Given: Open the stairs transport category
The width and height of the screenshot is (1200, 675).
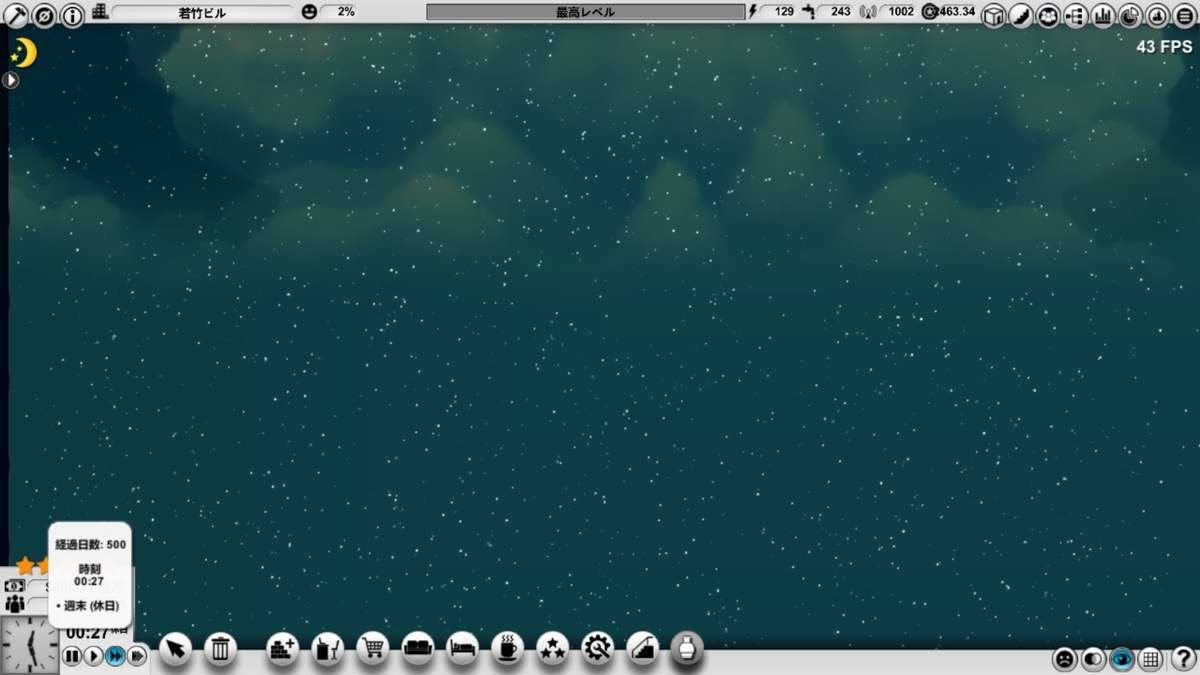Looking at the screenshot, I should [x=642, y=649].
